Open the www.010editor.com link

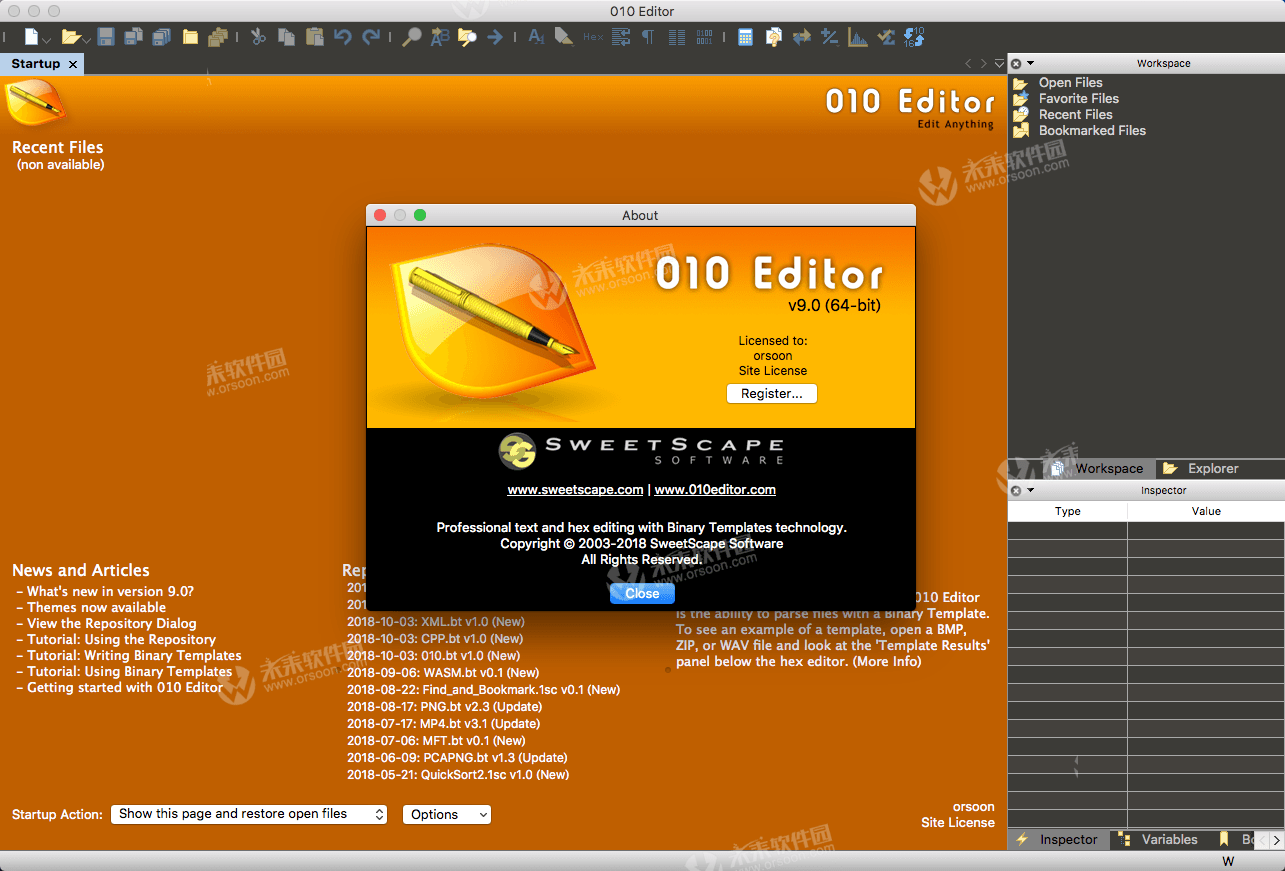[x=715, y=490]
